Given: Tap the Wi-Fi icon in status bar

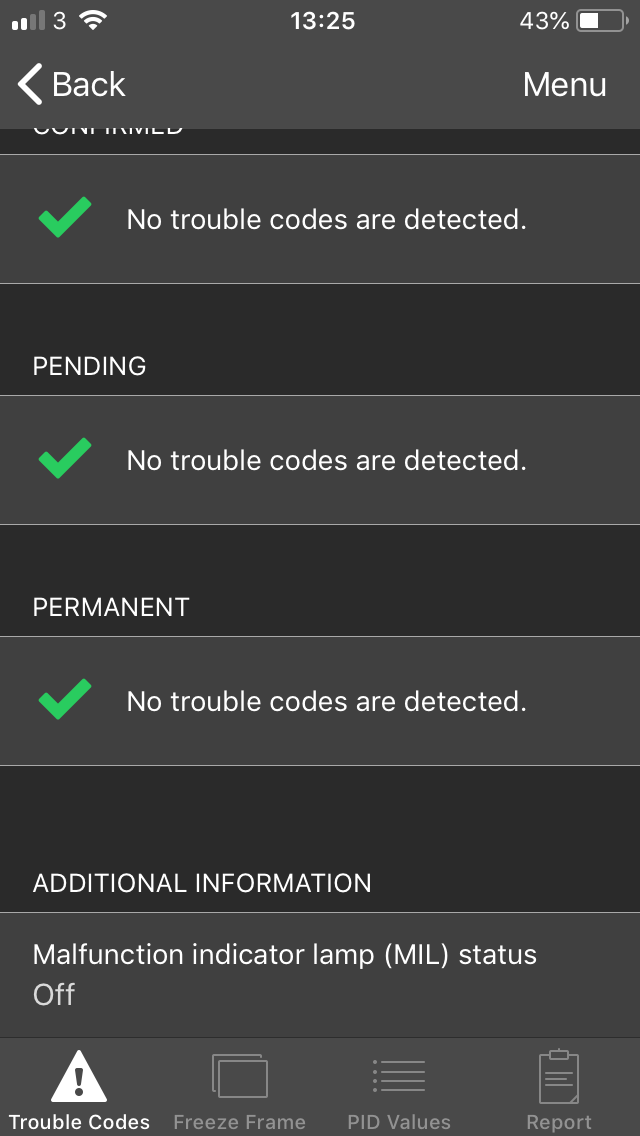Looking at the screenshot, I should pos(93,20).
